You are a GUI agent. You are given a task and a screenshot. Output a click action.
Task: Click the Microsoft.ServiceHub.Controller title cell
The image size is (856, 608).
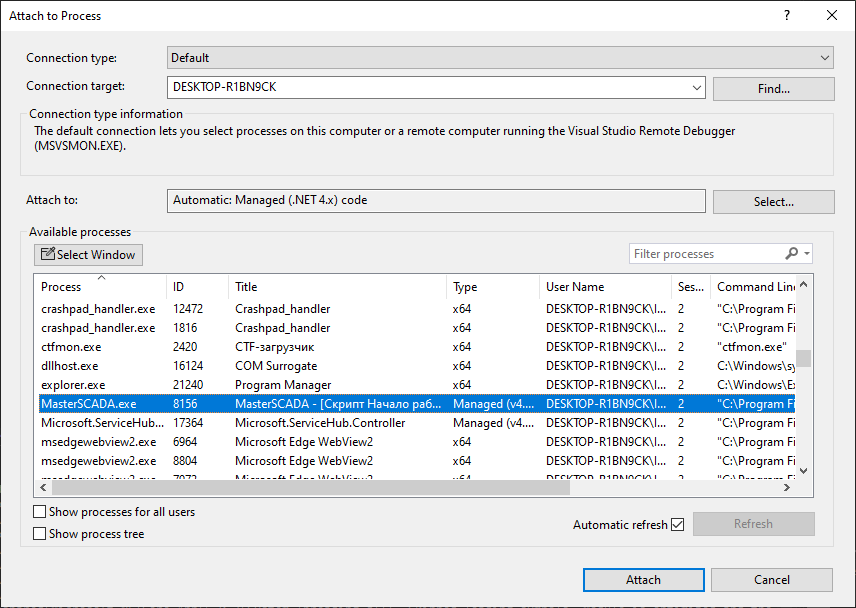tap(320, 423)
